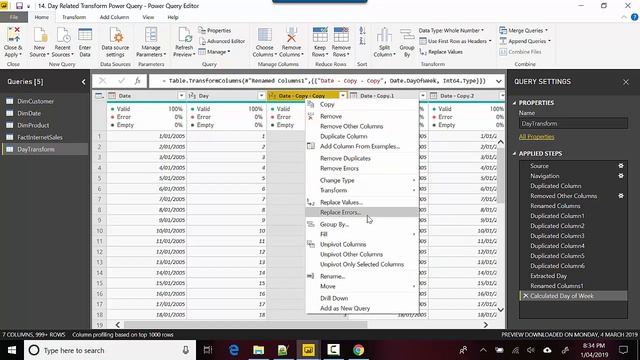Choose Remove Other Columns menu entry
Screen dimensions: 640x360
point(351,126)
